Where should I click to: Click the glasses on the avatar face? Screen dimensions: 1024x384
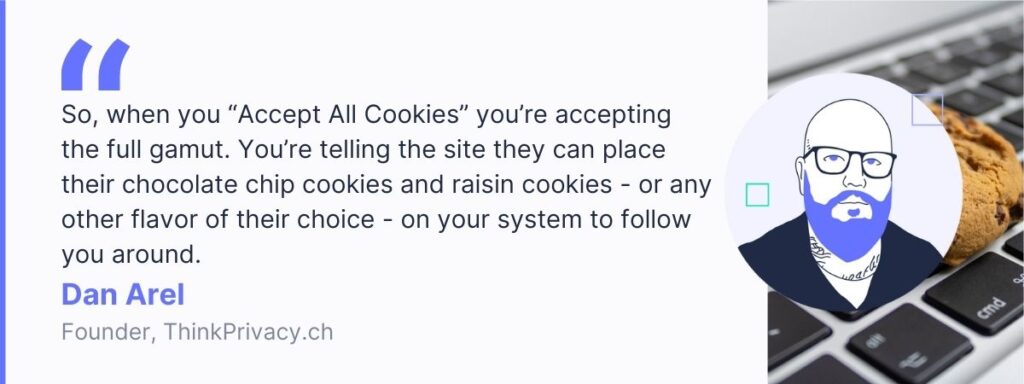click(x=850, y=161)
